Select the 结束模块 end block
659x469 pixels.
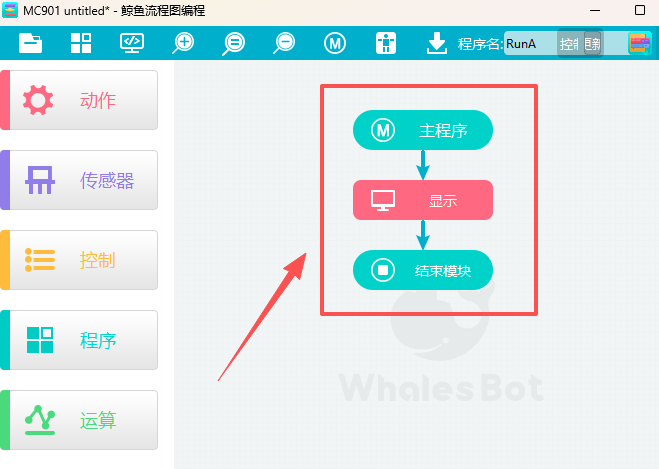(423, 270)
